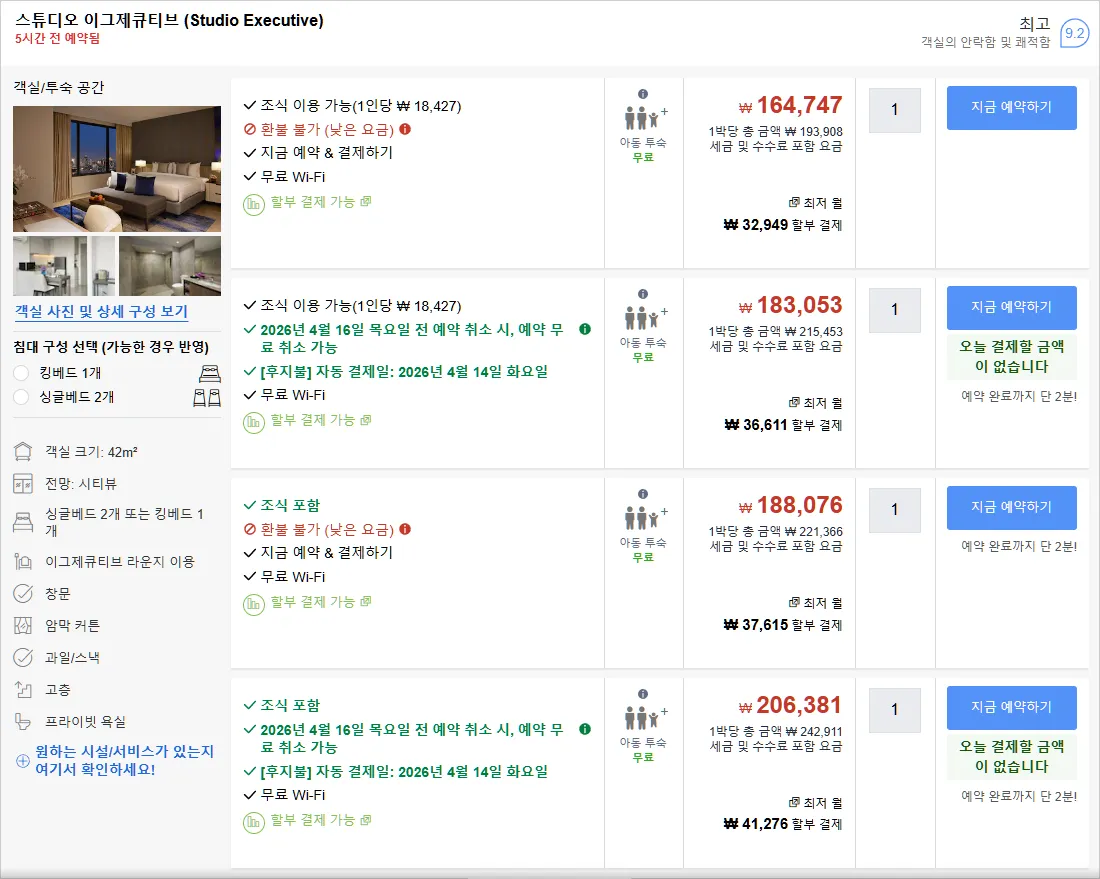
Task: Click the installment icon in the ₩164,747 offer
Action: click(253, 204)
